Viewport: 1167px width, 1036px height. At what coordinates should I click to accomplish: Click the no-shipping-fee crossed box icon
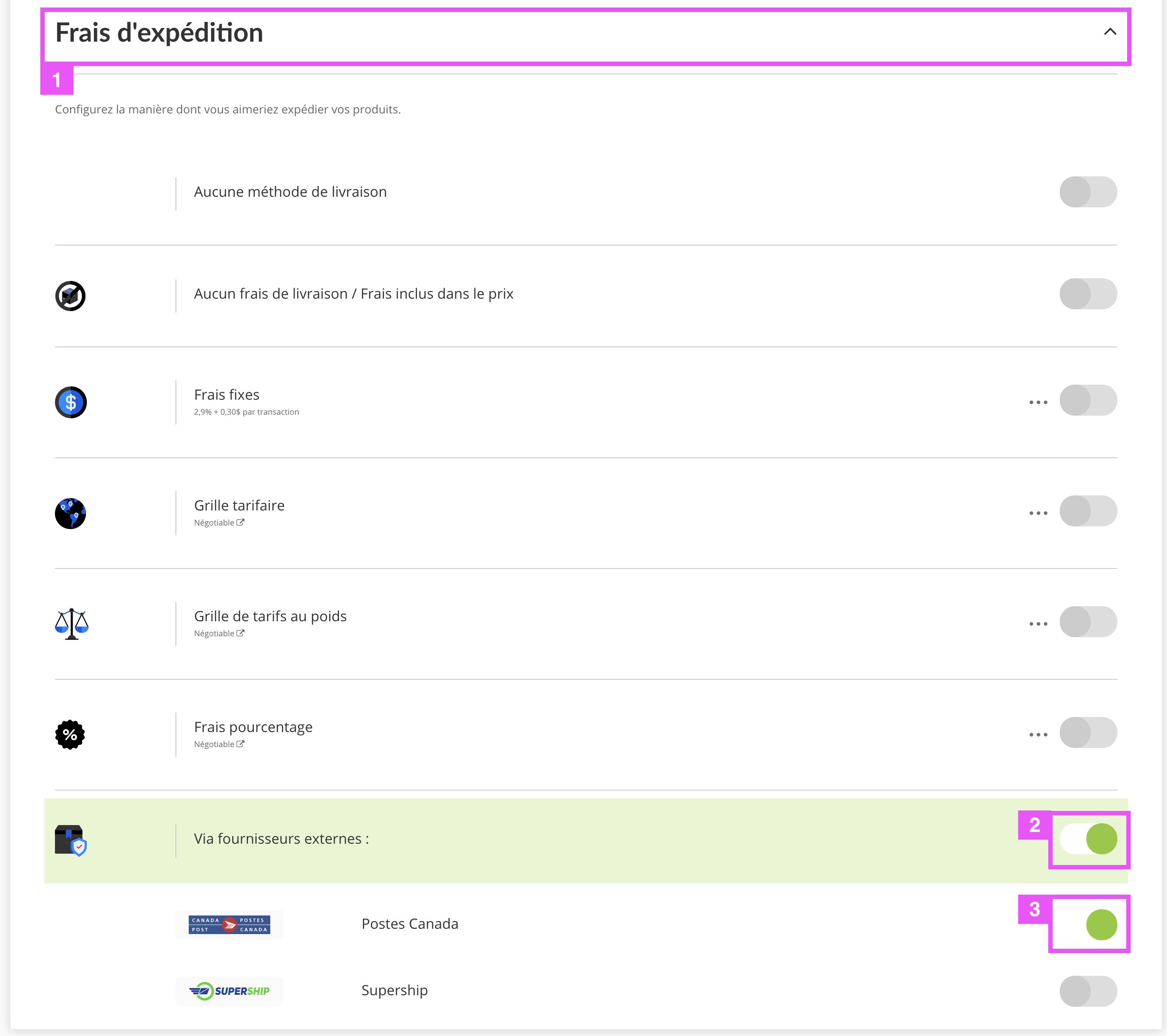pos(70,296)
